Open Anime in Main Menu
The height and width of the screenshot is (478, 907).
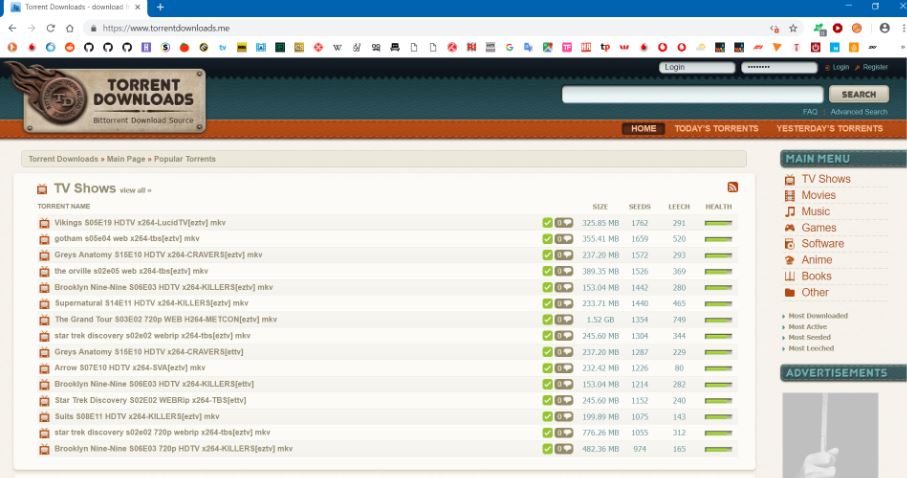816,260
